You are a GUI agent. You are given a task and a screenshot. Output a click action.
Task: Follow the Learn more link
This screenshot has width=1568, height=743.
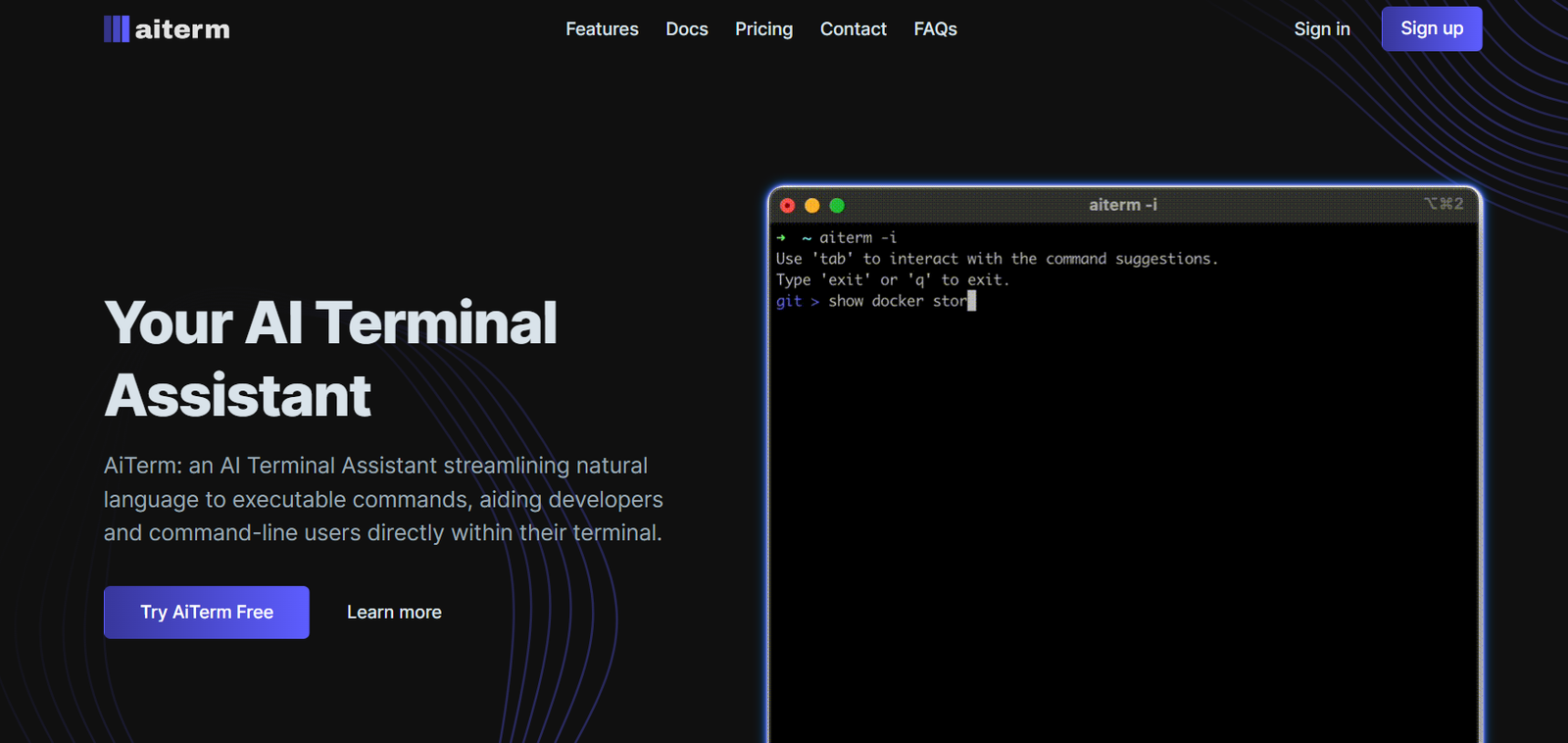(x=394, y=613)
